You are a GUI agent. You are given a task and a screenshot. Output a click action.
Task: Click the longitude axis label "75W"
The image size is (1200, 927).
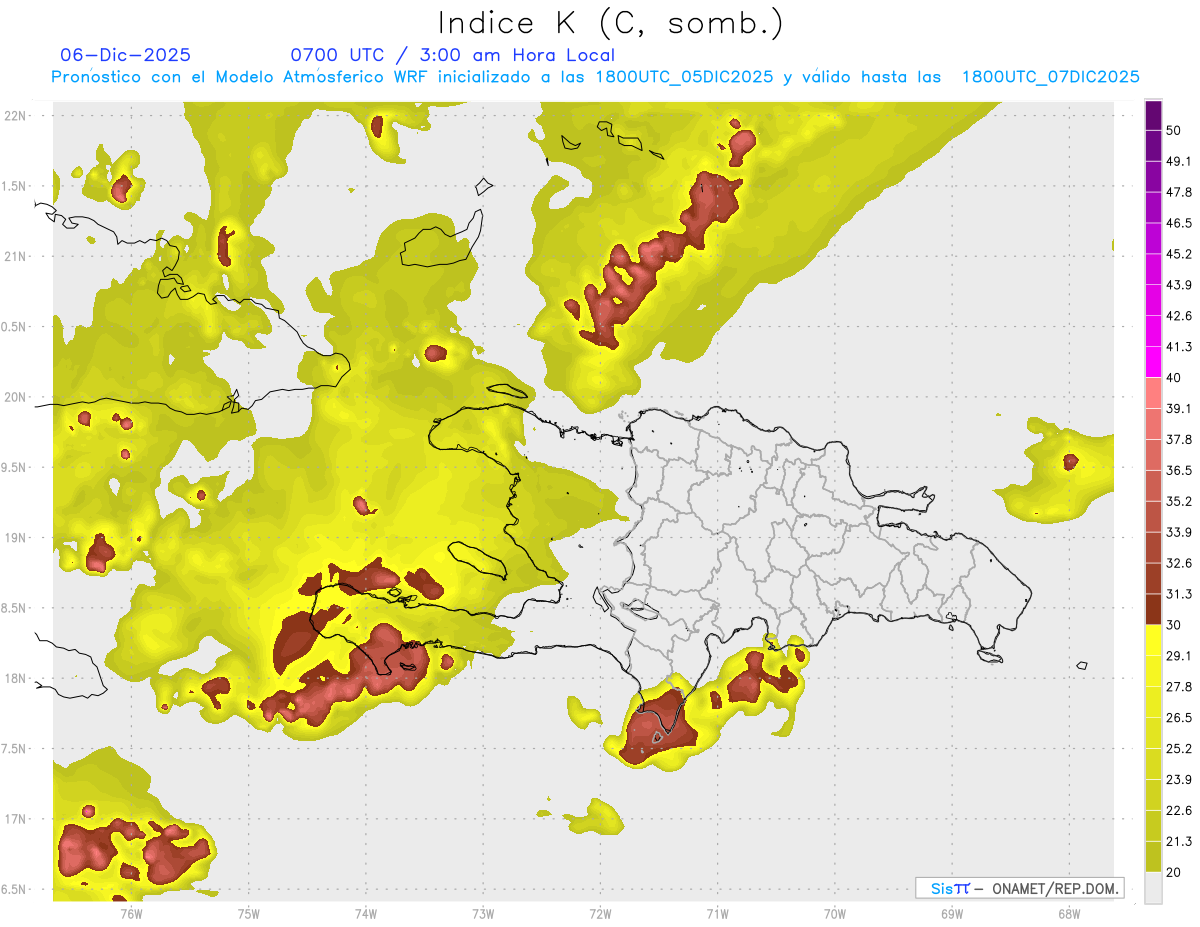pyautogui.click(x=249, y=913)
